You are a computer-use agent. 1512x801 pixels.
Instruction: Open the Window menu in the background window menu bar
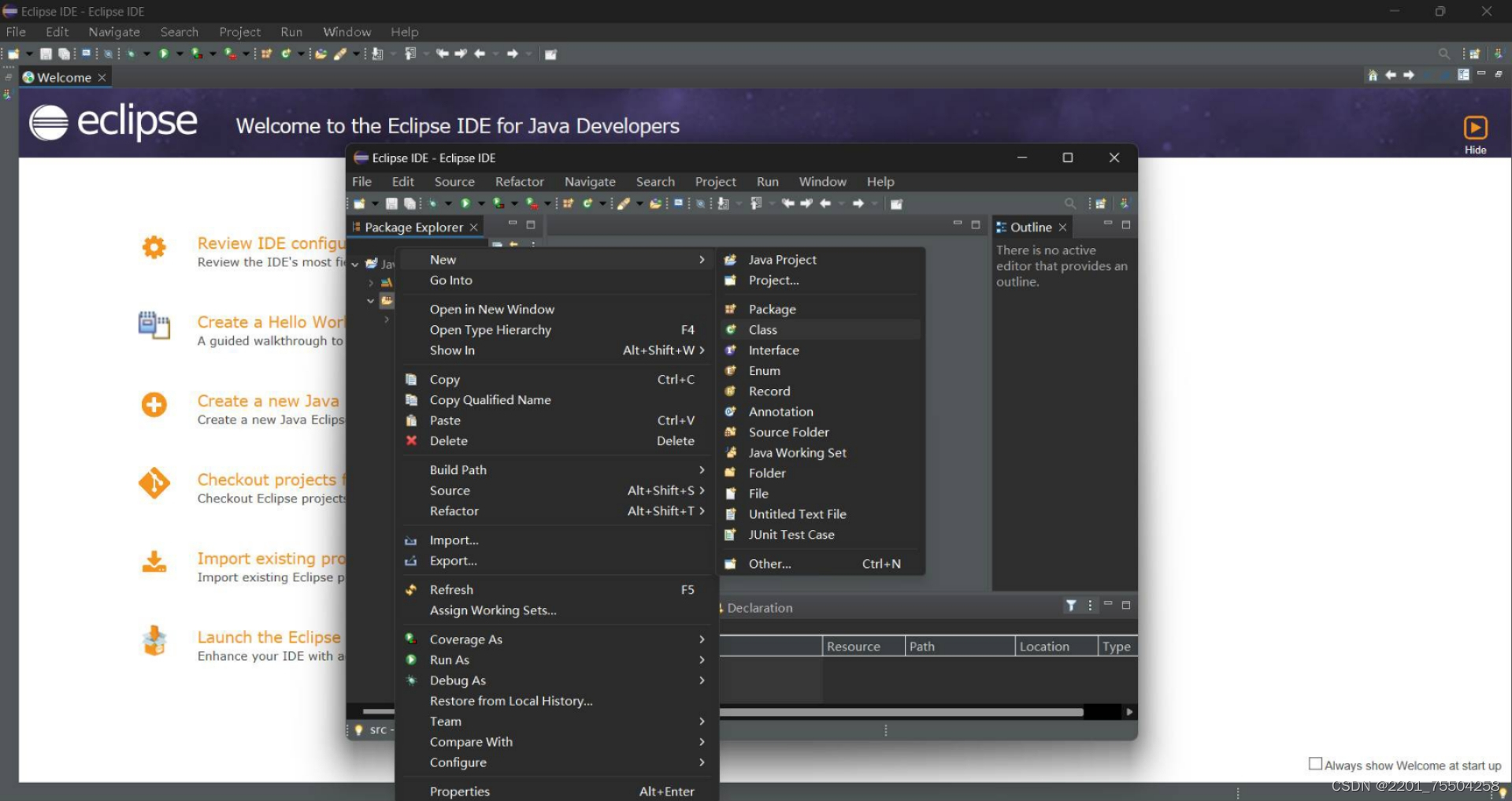pos(346,32)
